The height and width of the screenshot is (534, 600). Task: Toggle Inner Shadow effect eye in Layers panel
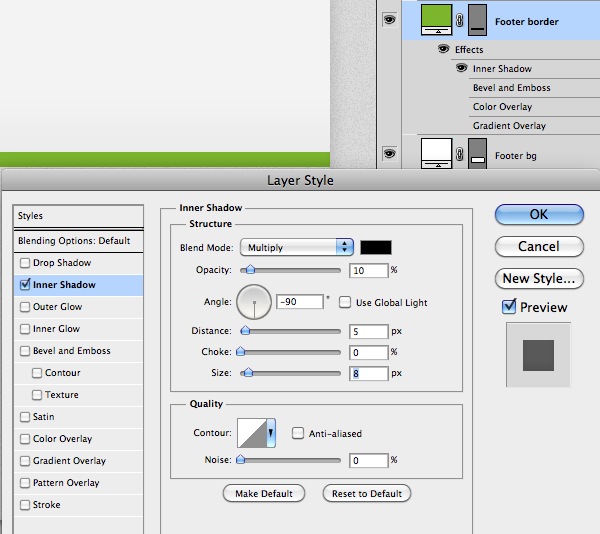(x=461, y=68)
